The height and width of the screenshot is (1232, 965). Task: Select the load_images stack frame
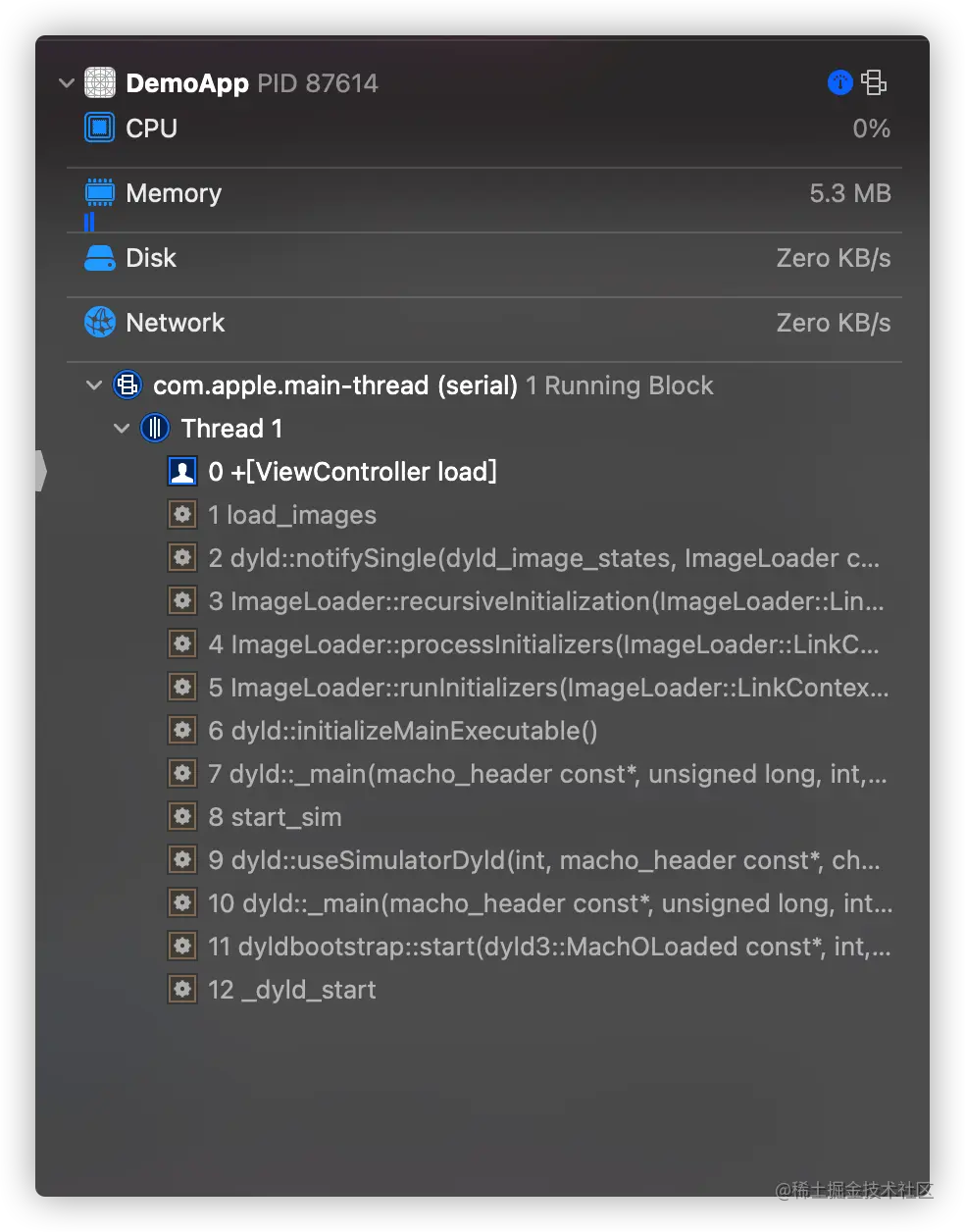291,515
